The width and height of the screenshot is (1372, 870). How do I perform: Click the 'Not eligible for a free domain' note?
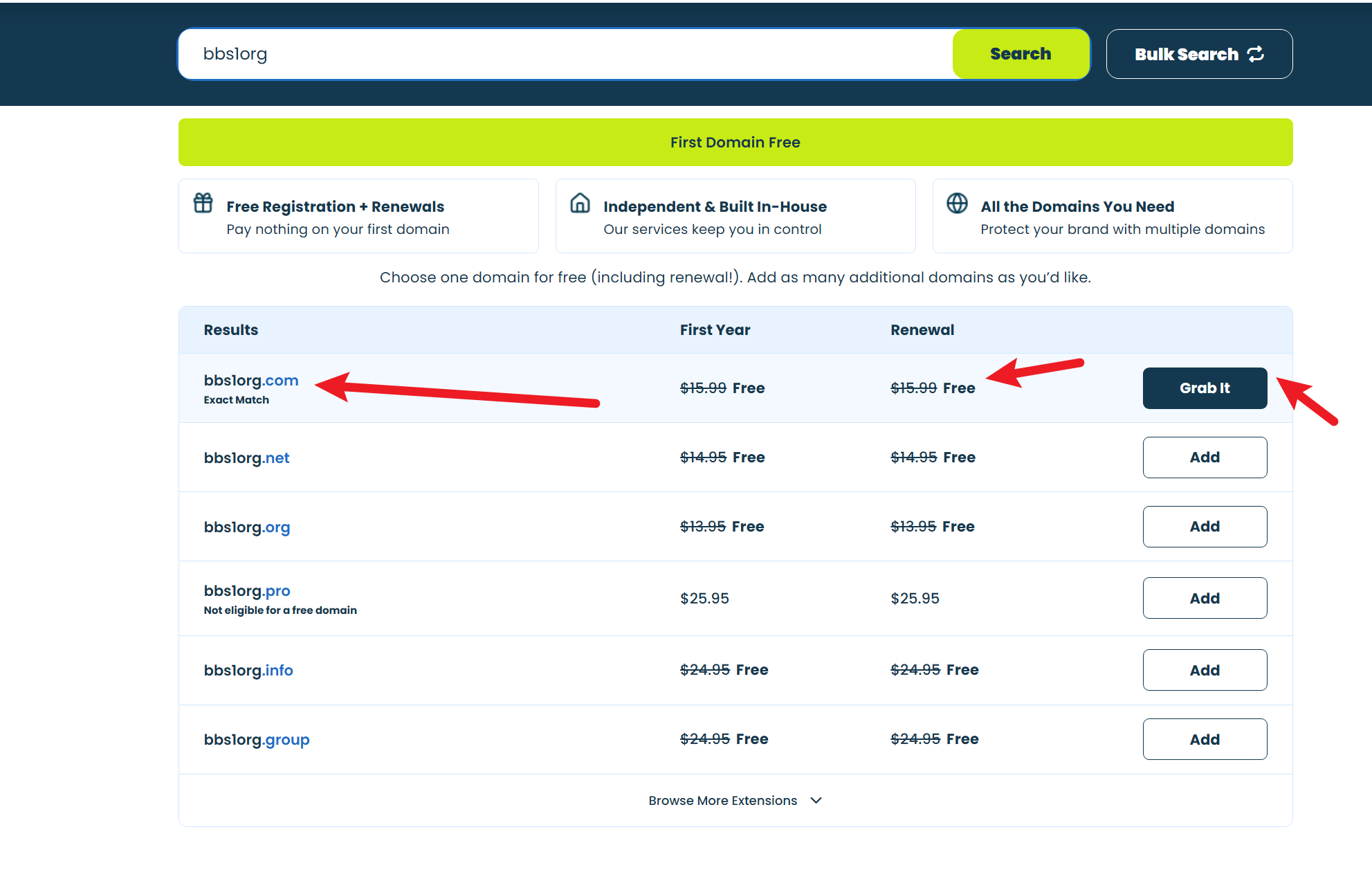point(280,610)
